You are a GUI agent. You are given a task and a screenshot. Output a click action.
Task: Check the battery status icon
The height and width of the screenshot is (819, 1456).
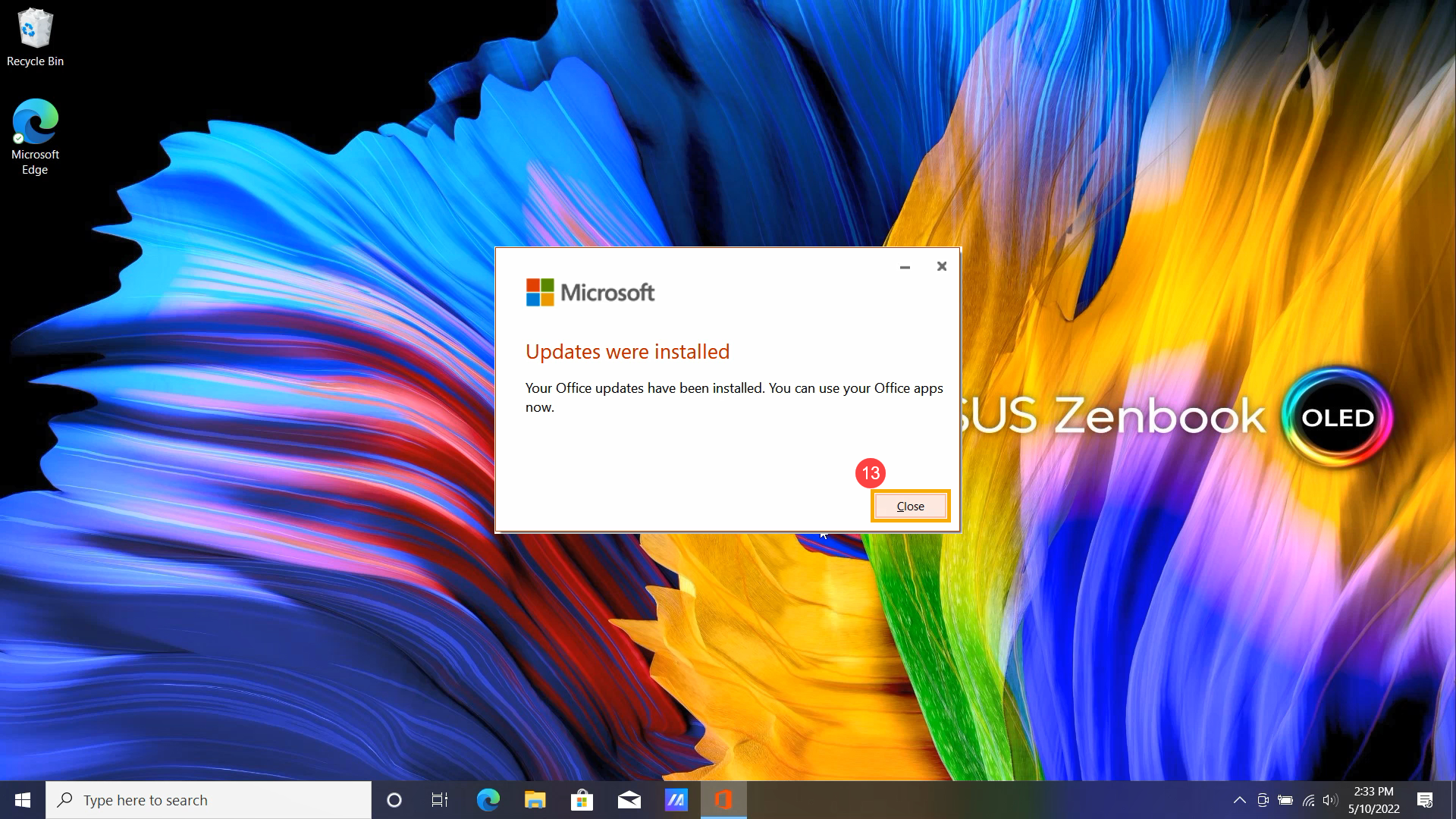1285,800
